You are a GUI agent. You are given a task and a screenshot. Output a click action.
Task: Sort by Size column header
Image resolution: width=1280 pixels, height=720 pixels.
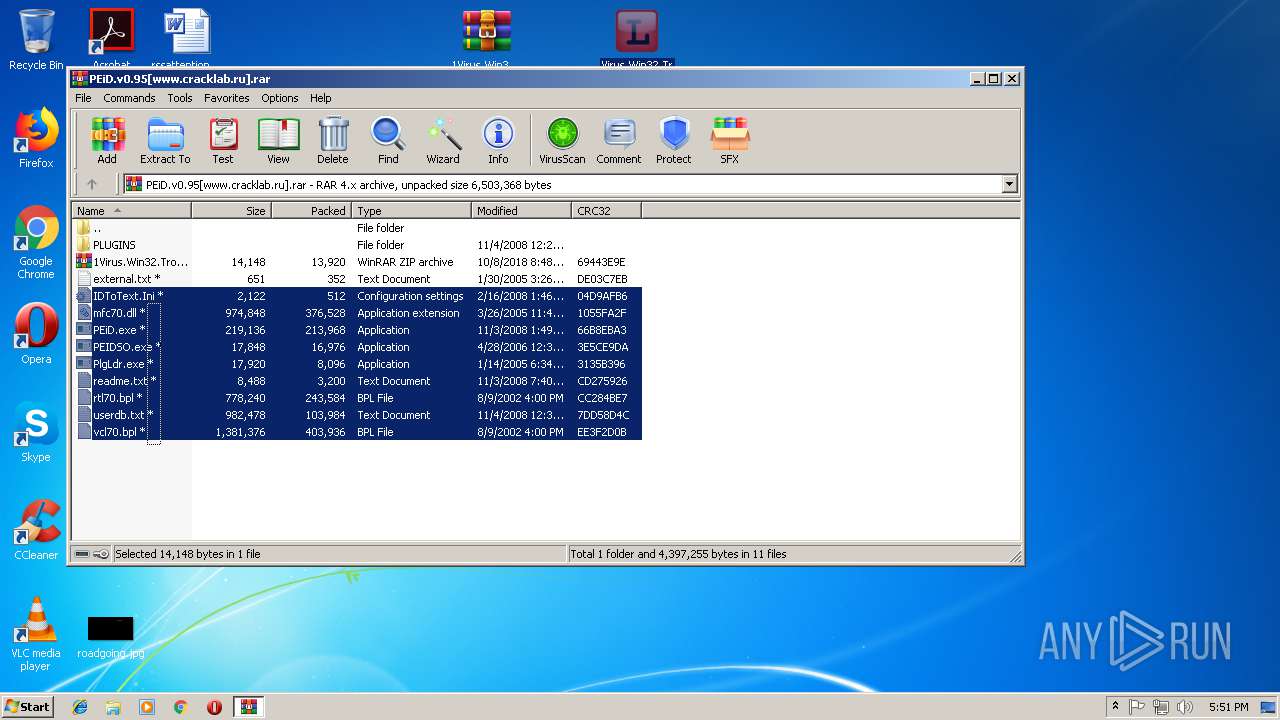click(x=231, y=210)
